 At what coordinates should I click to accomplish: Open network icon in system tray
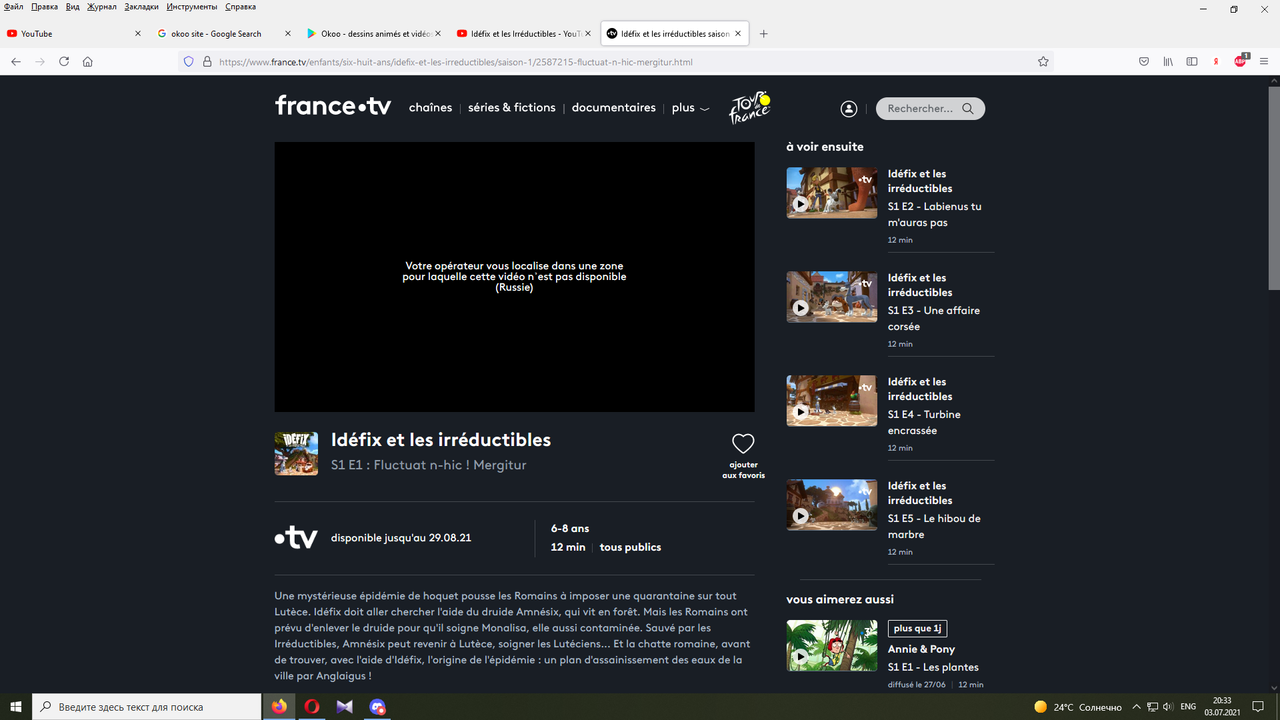point(1151,706)
